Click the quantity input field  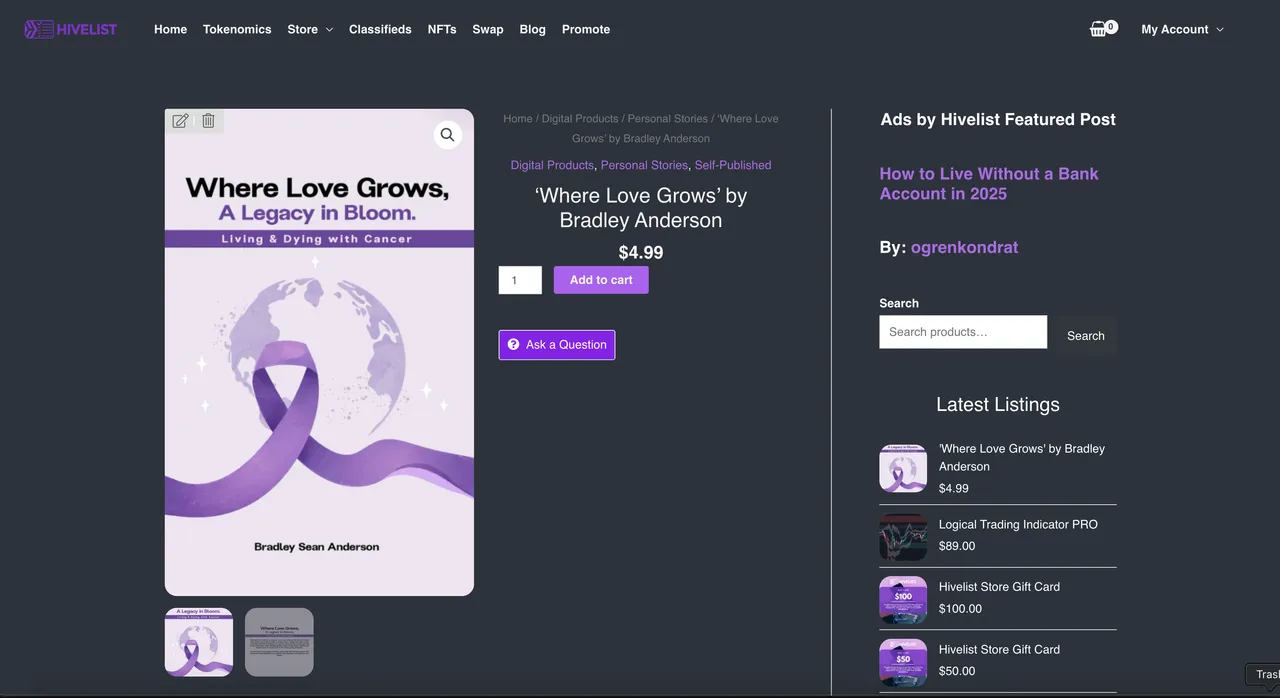coord(520,280)
